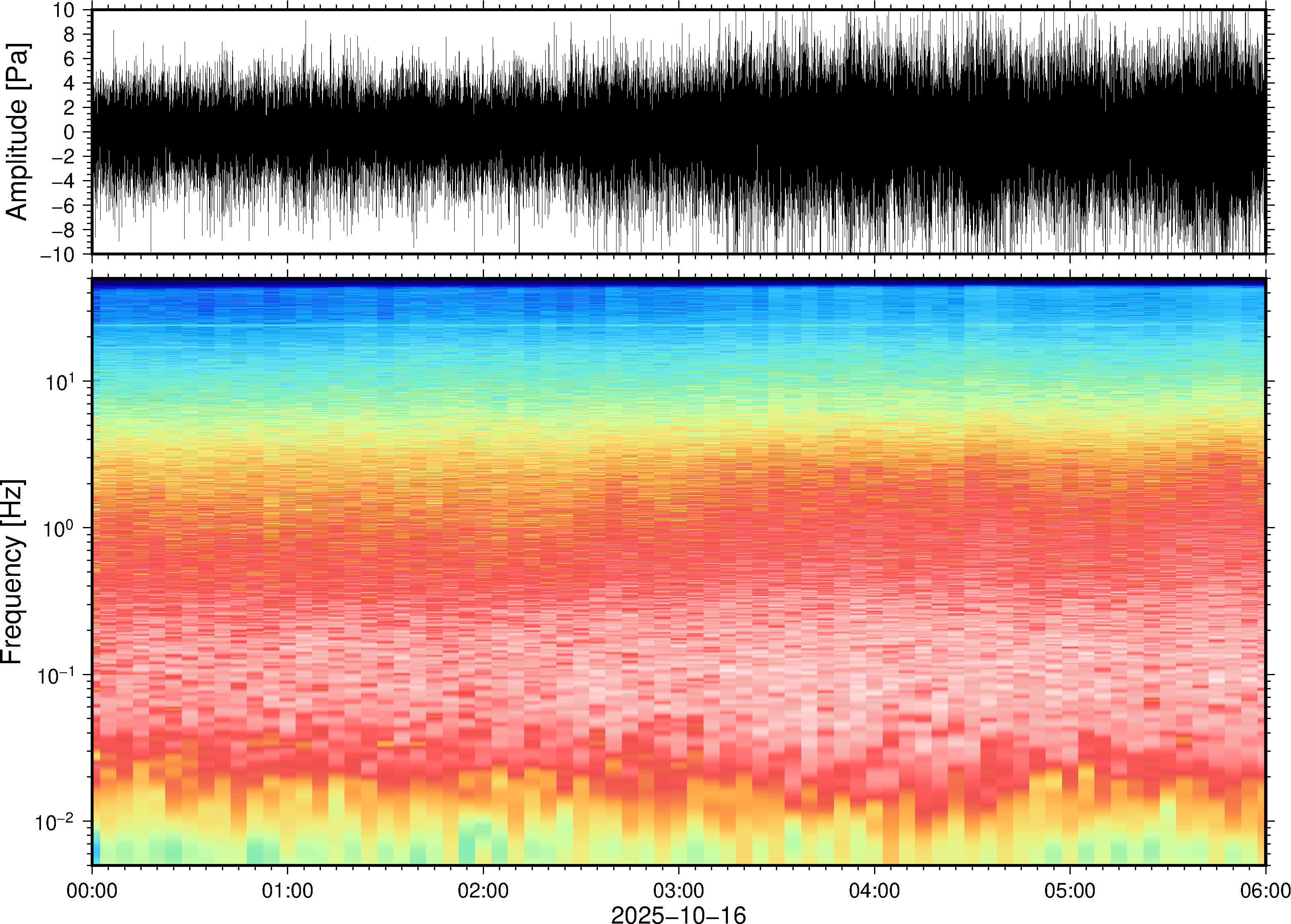This screenshot has height=924, width=1291.
Task: Click the 00:00 time axis label
Action: 92,890
